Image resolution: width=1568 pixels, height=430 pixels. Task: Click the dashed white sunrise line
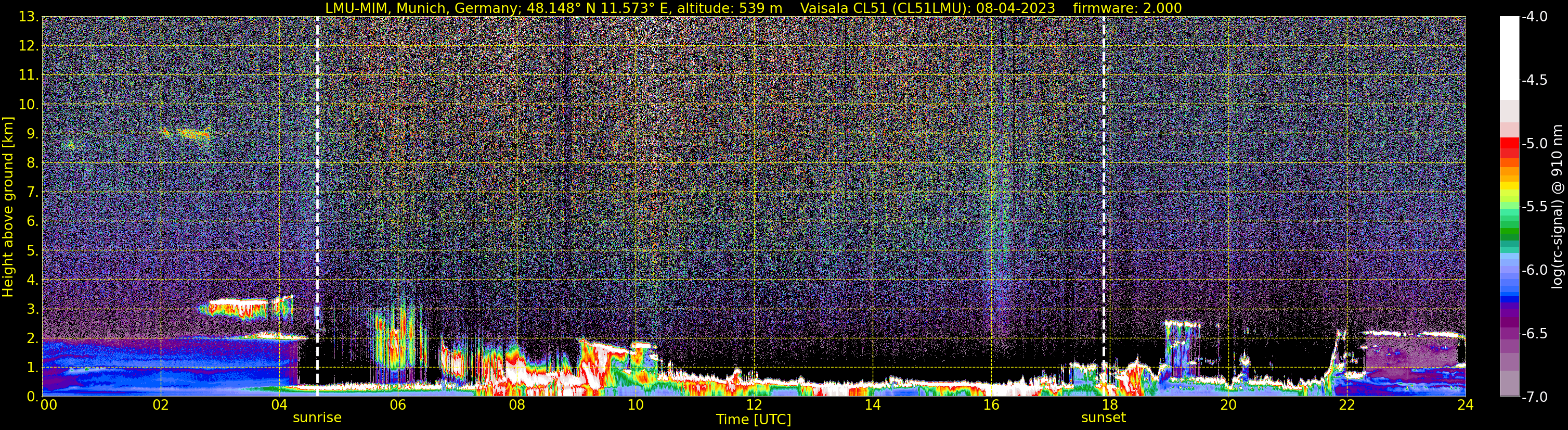click(x=317, y=207)
